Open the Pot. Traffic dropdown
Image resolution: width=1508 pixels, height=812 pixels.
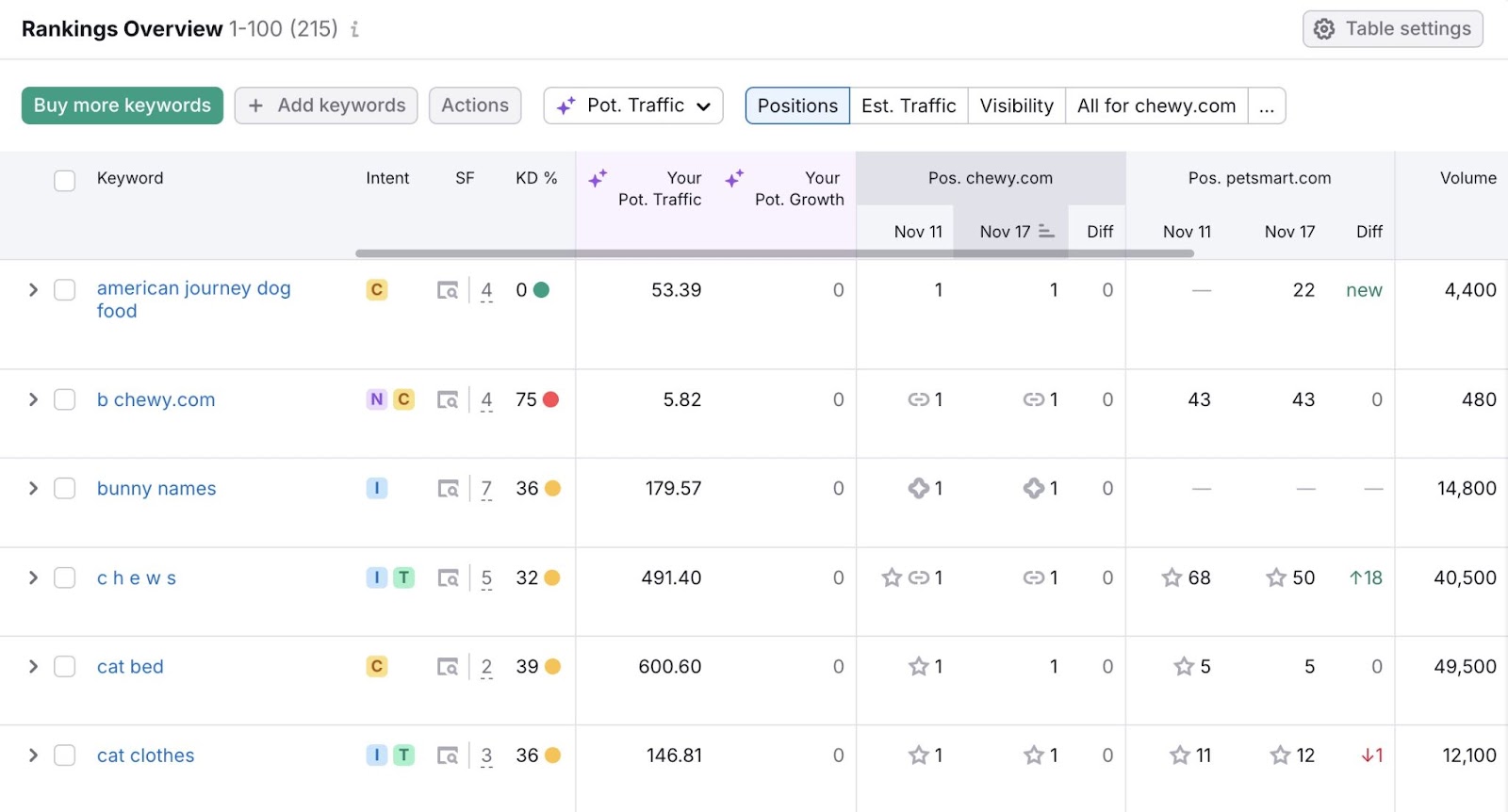[x=633, y=106]
